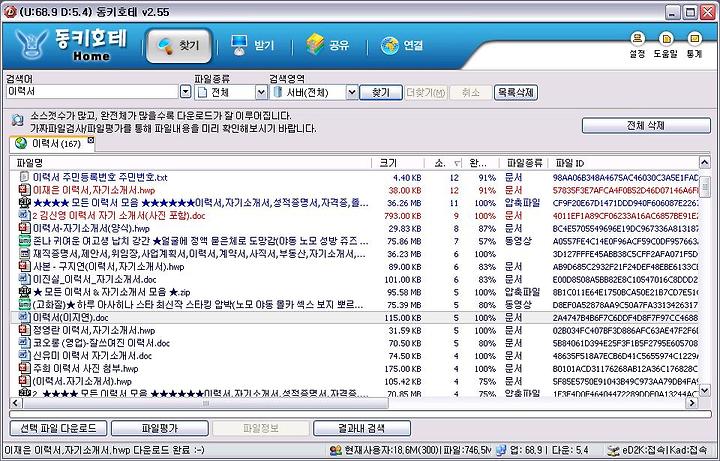The height and width of the screenshot is (461, 720).
Task: Click the 동키호테 Home logo
Action: 71,45
